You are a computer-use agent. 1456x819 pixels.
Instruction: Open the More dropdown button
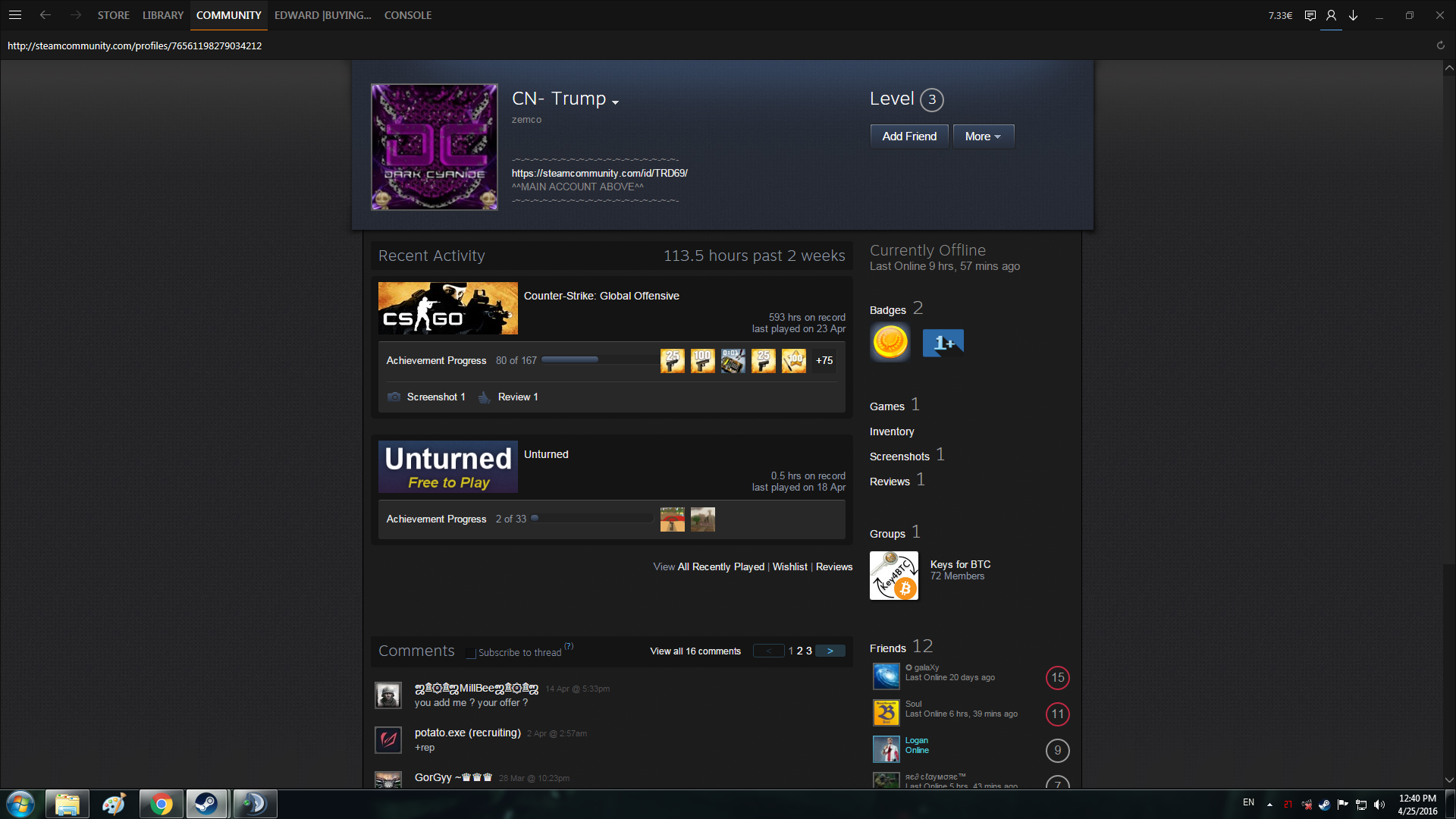(x=983, y=136)
